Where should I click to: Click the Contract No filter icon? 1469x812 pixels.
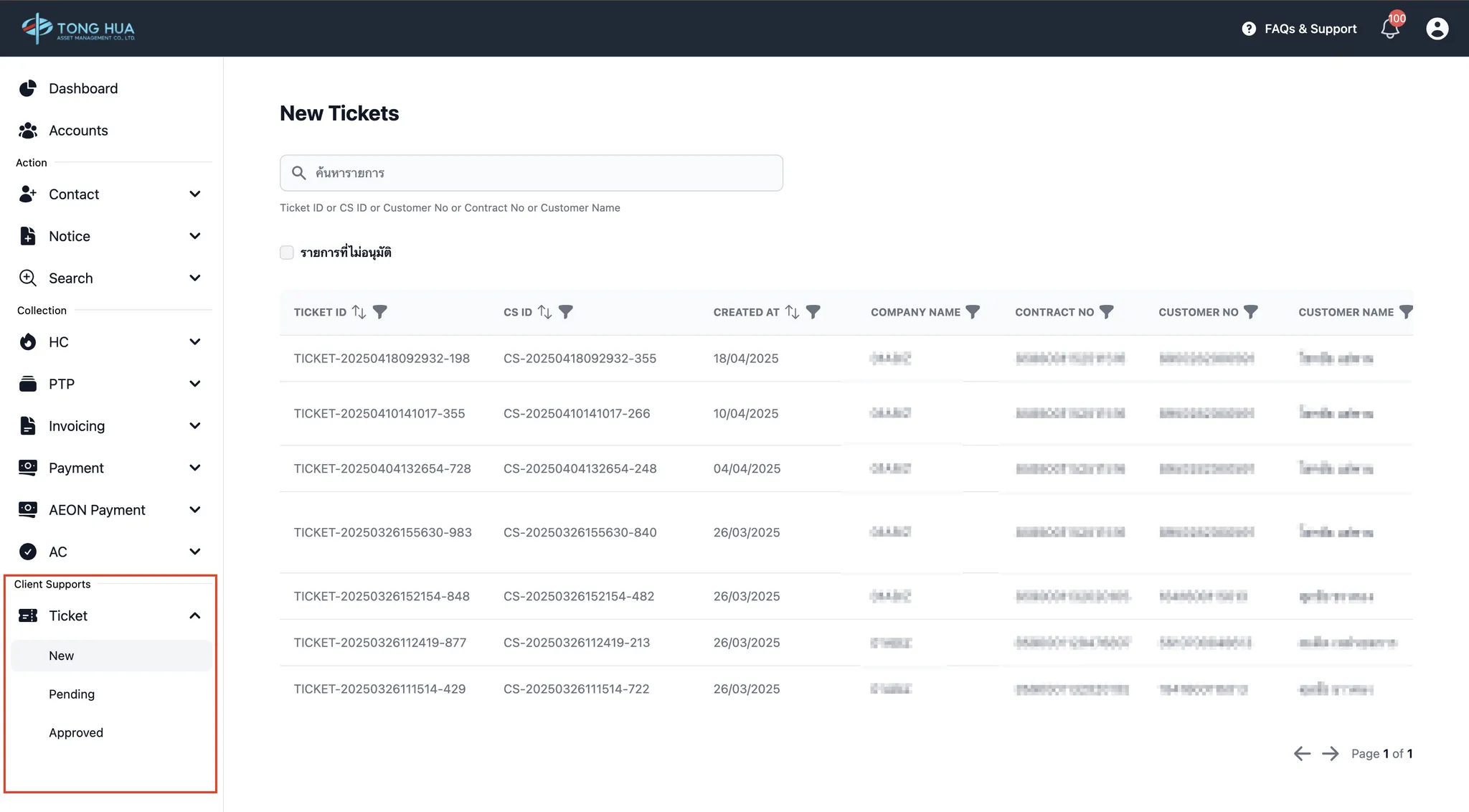(x=1107, y=312)
